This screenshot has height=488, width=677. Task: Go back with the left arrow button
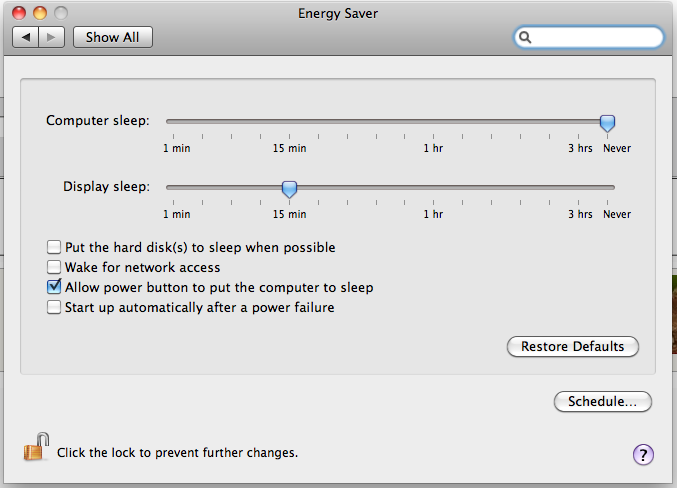pyautogui.click(x=25, y=37)
